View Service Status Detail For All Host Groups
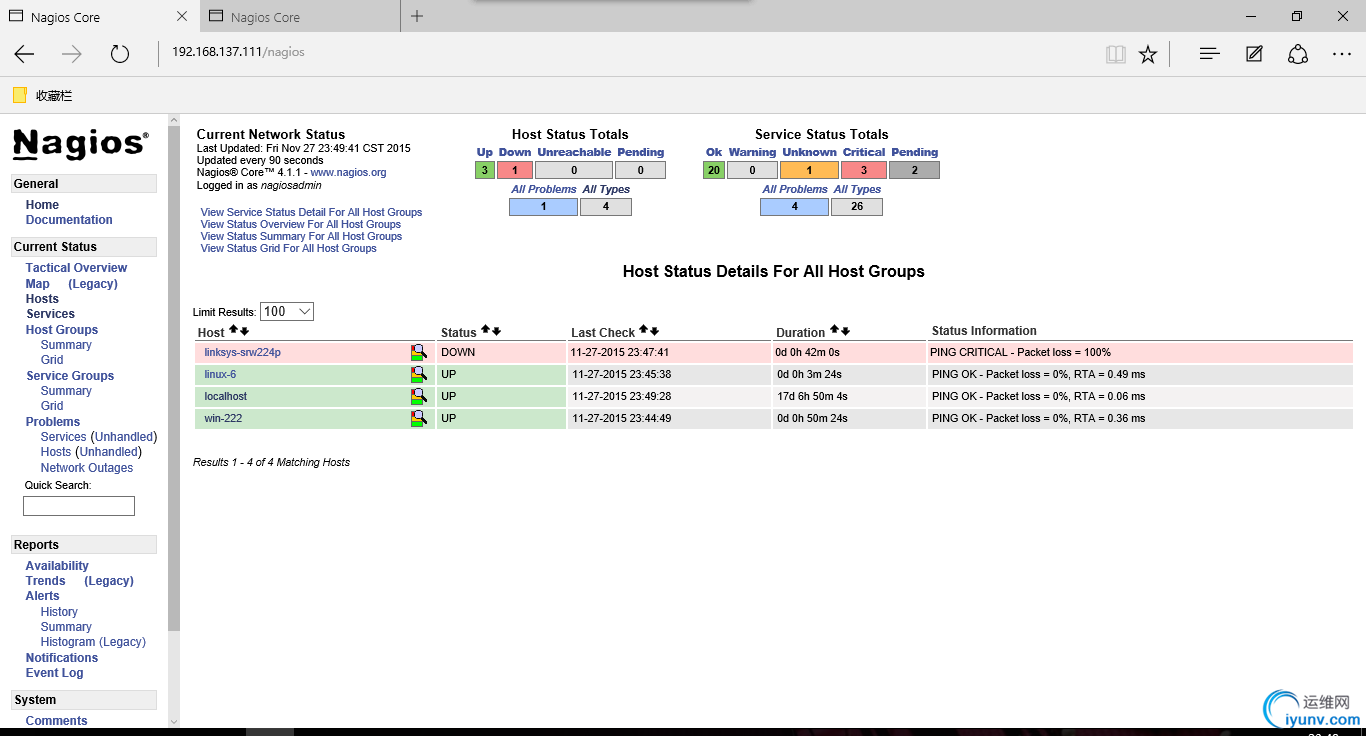 311,212
